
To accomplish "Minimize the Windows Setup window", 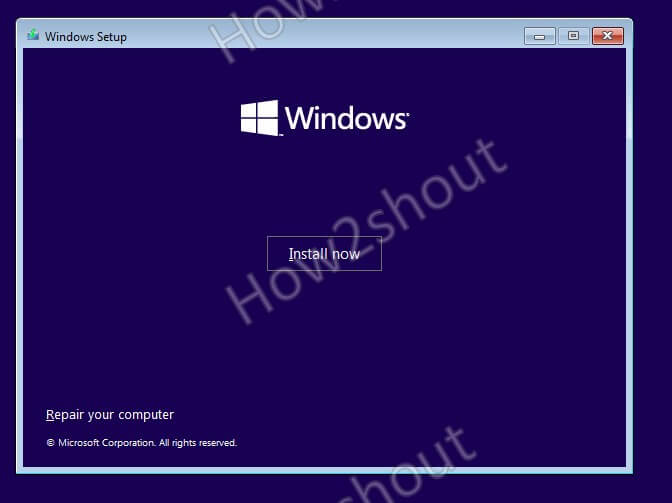I will pyautogui.click(x=540, y=36).
